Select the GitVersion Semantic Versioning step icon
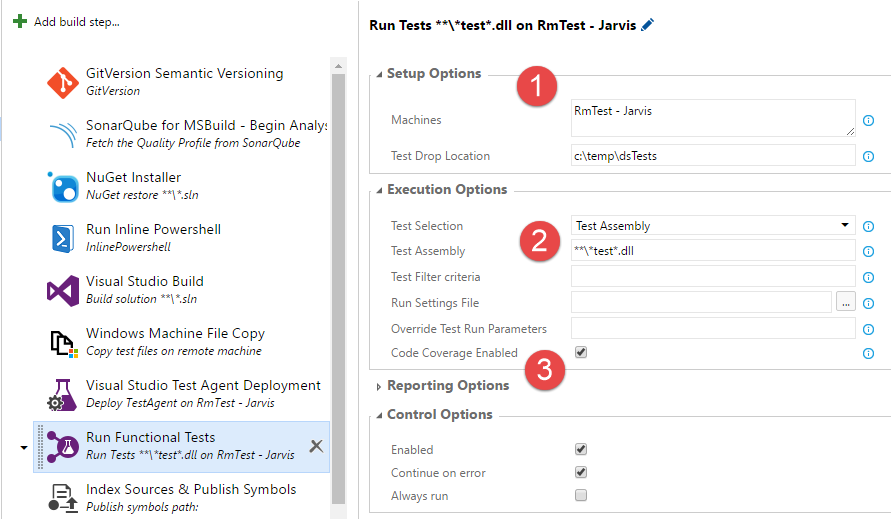The height and width of the screenshot is (519, 891). (63, 82)
